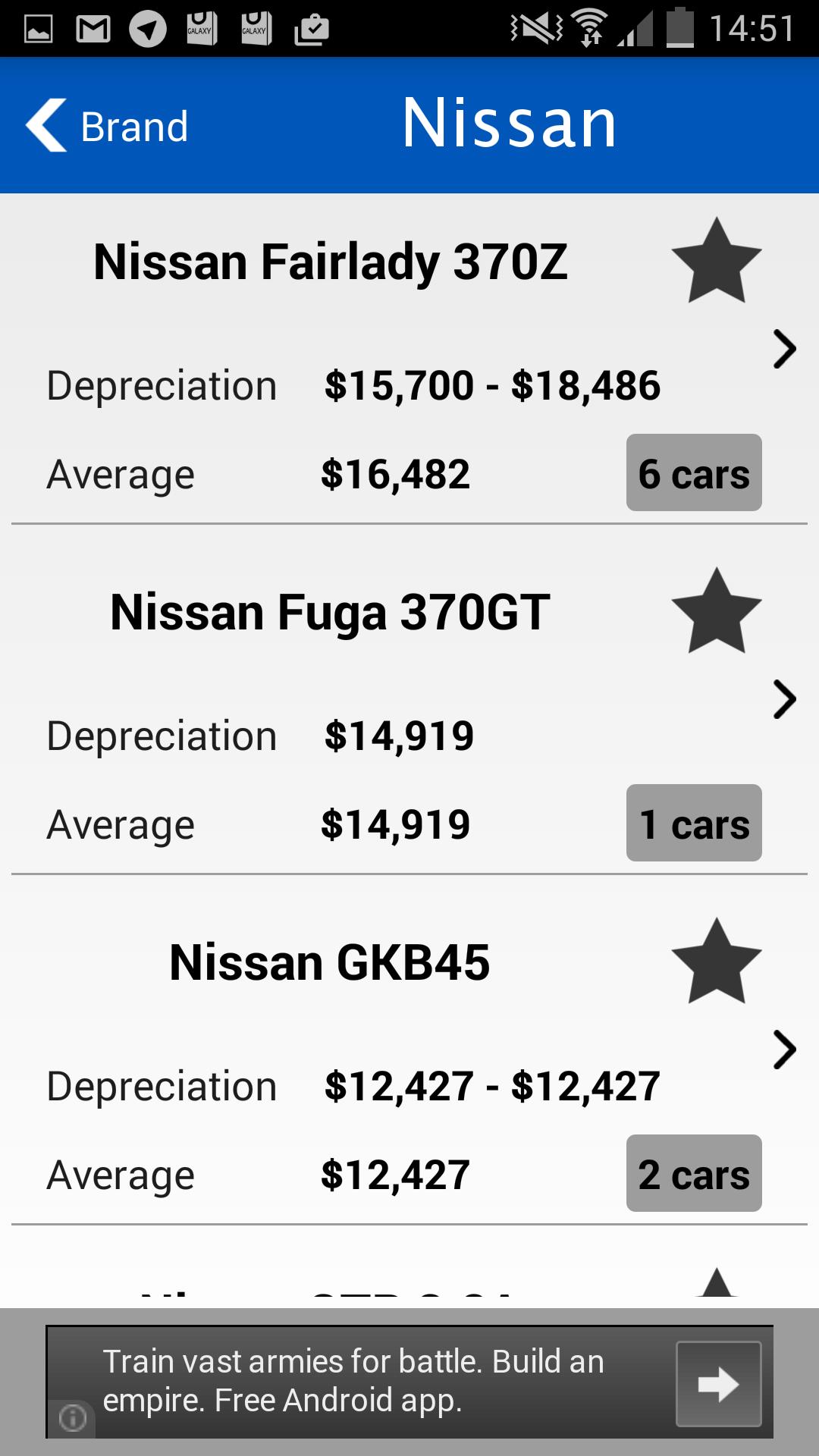This screenshot has height=1456, width=819.
Task: Show the 6 cars listing
Action: [x=694, y=473]
